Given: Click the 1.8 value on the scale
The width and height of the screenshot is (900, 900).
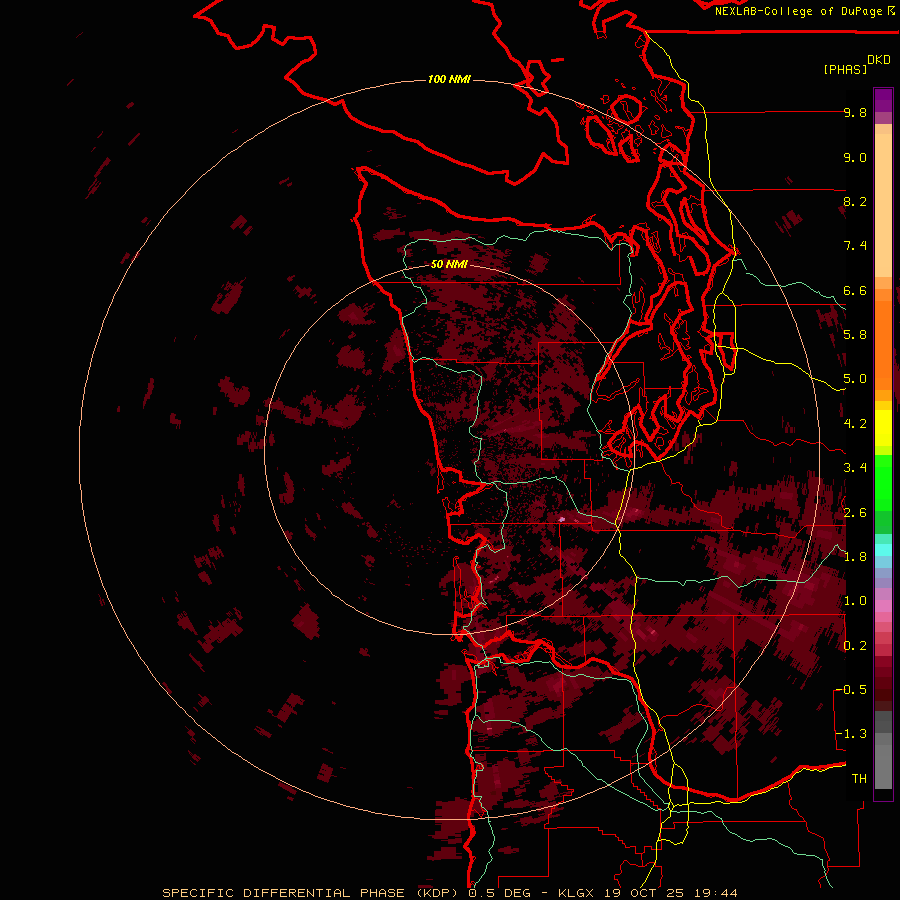Looking at the screenshot, I should point(855,556).
